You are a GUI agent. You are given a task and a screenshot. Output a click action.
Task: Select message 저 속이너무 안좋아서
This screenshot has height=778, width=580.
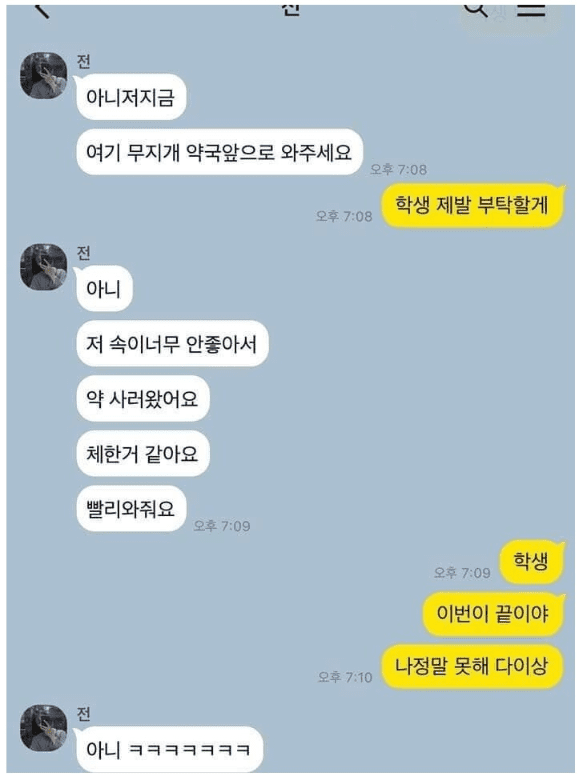pos(172,343)
